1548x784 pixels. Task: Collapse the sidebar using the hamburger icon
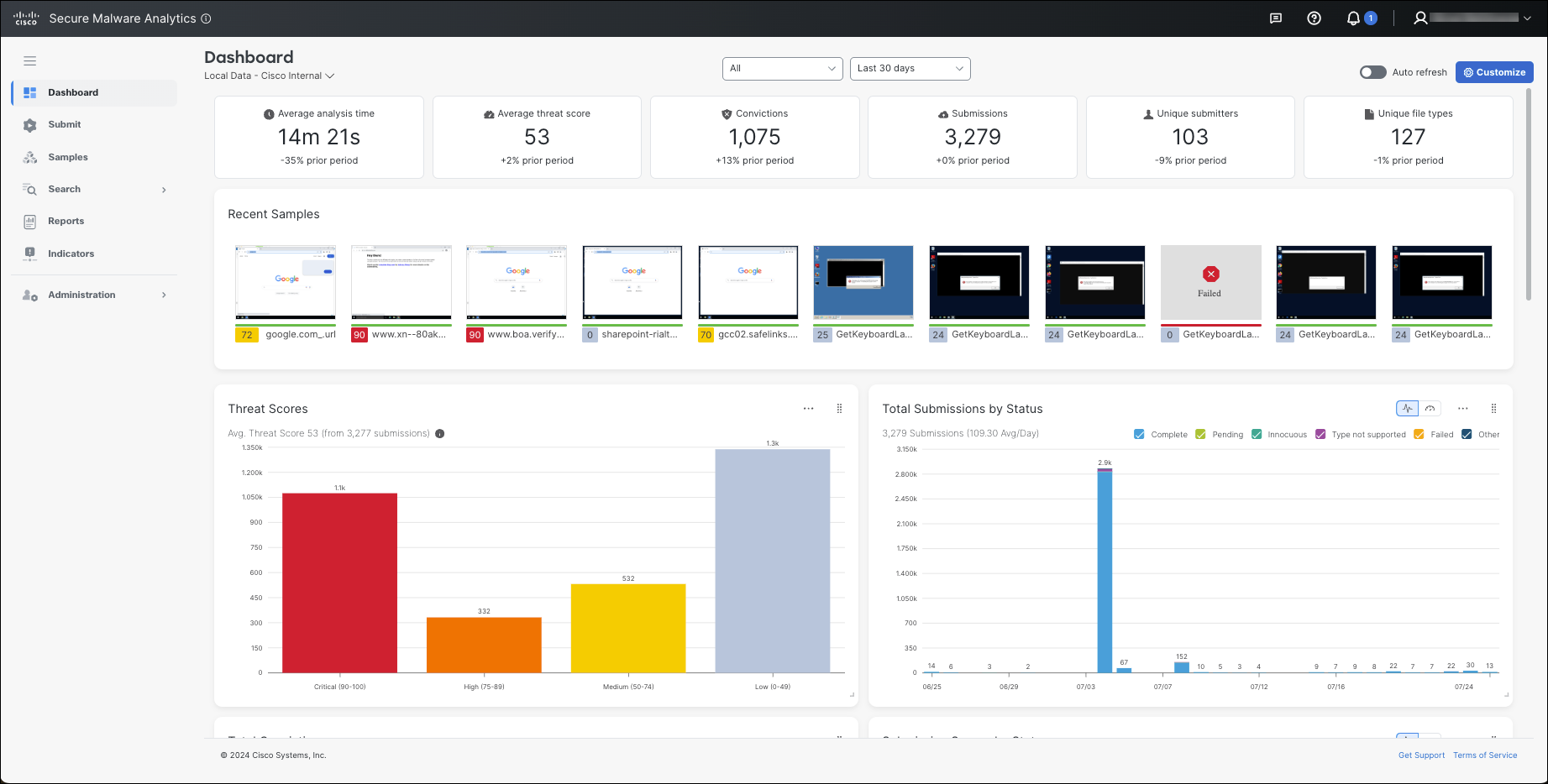pyautogui.click(x=30, y=60)
